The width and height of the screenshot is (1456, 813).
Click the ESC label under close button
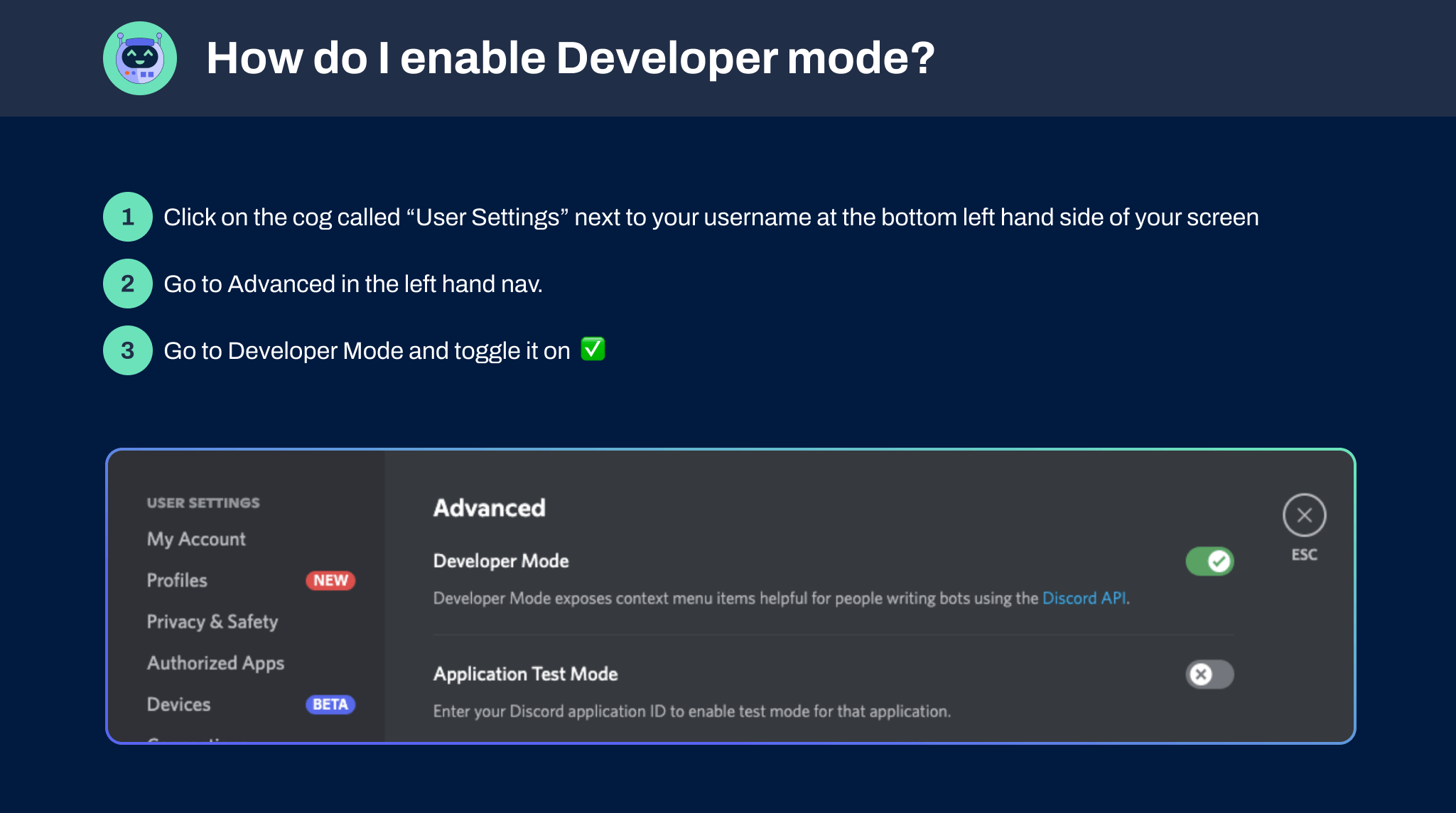(x=1304, y=555)
